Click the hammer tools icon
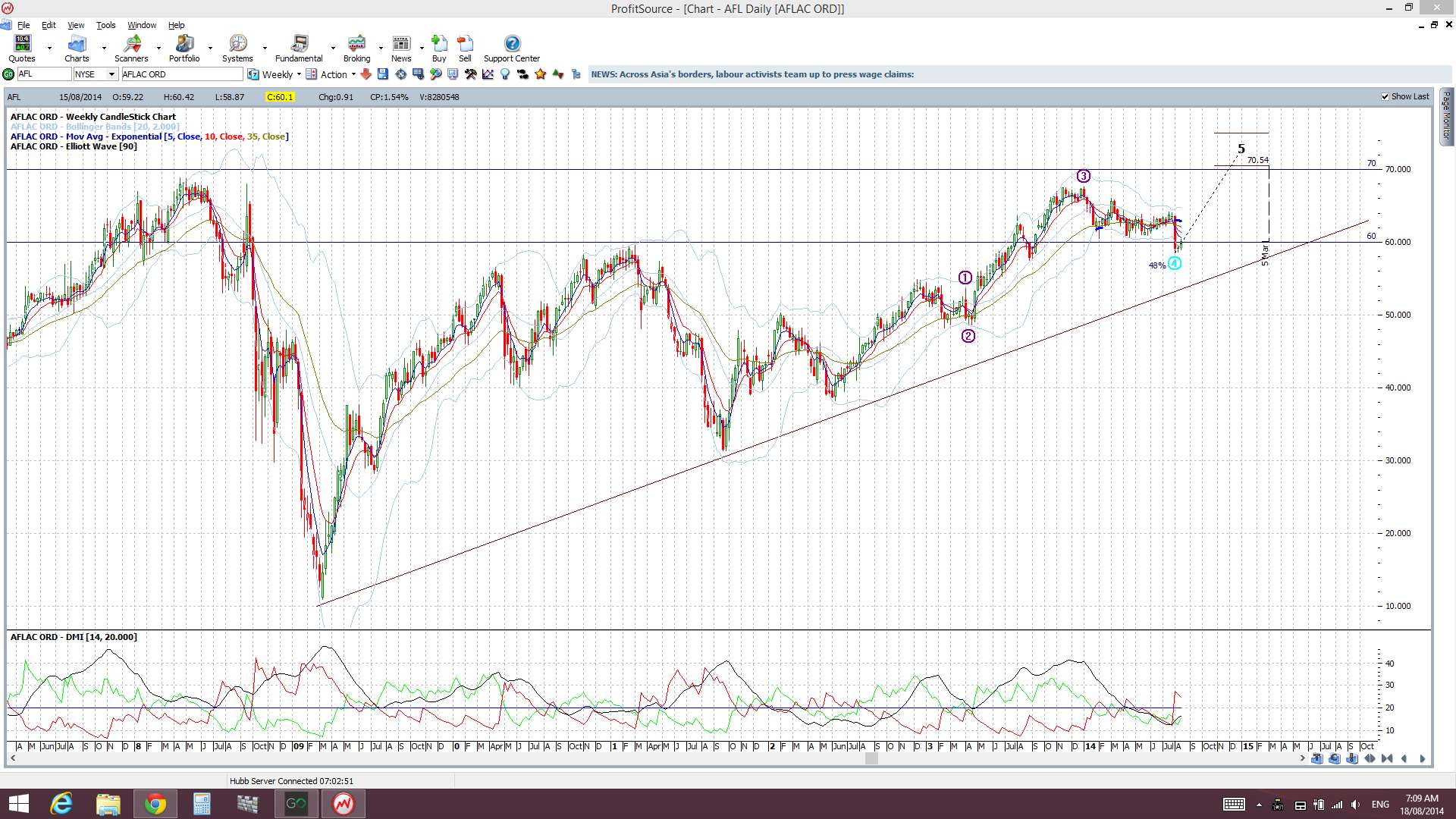The height and width of the screenshot is (819, 1456). [470, 74]
